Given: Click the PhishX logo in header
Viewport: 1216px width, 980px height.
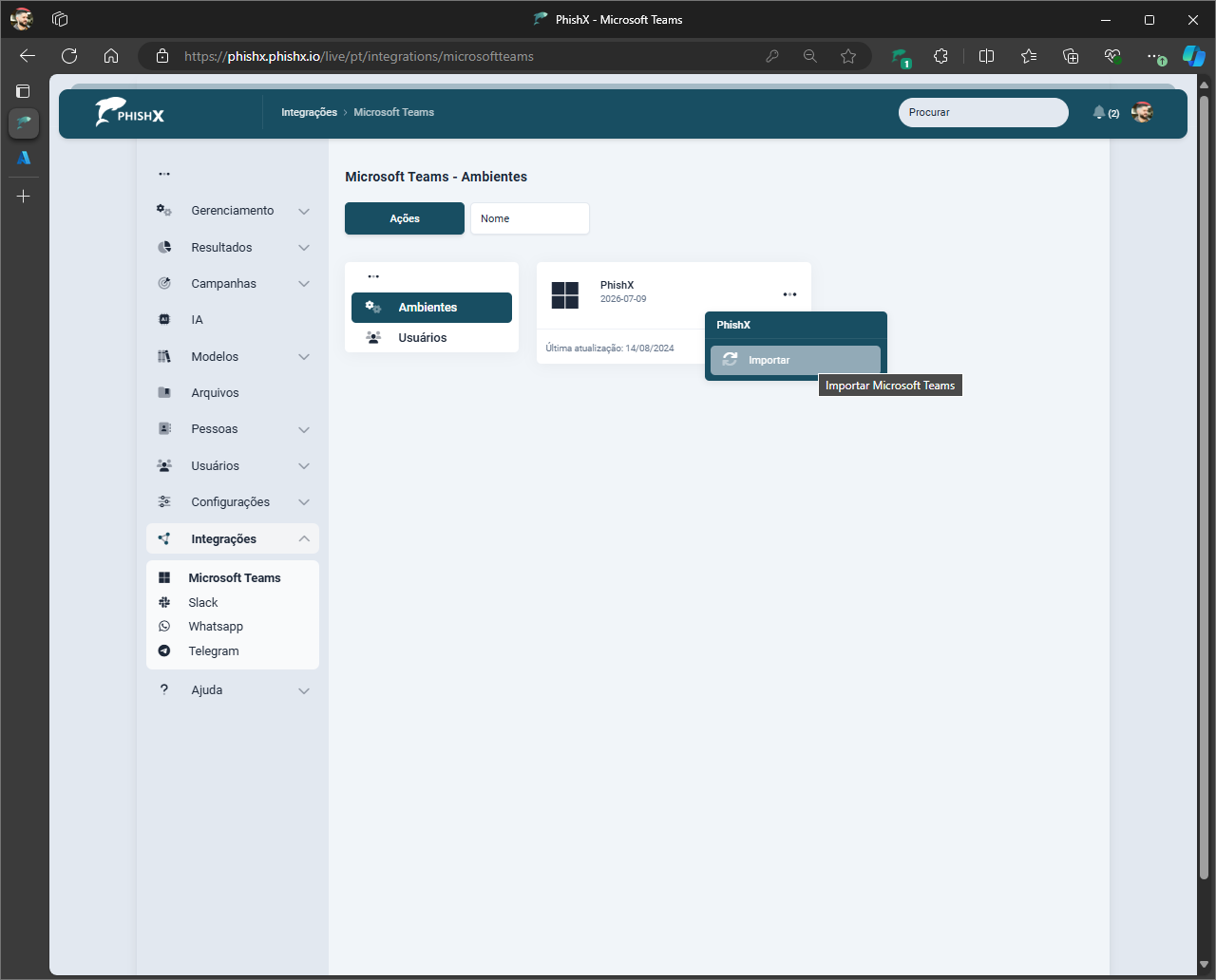Looking at the screenshot, I should pyautogui.click(x=130, y=112).
